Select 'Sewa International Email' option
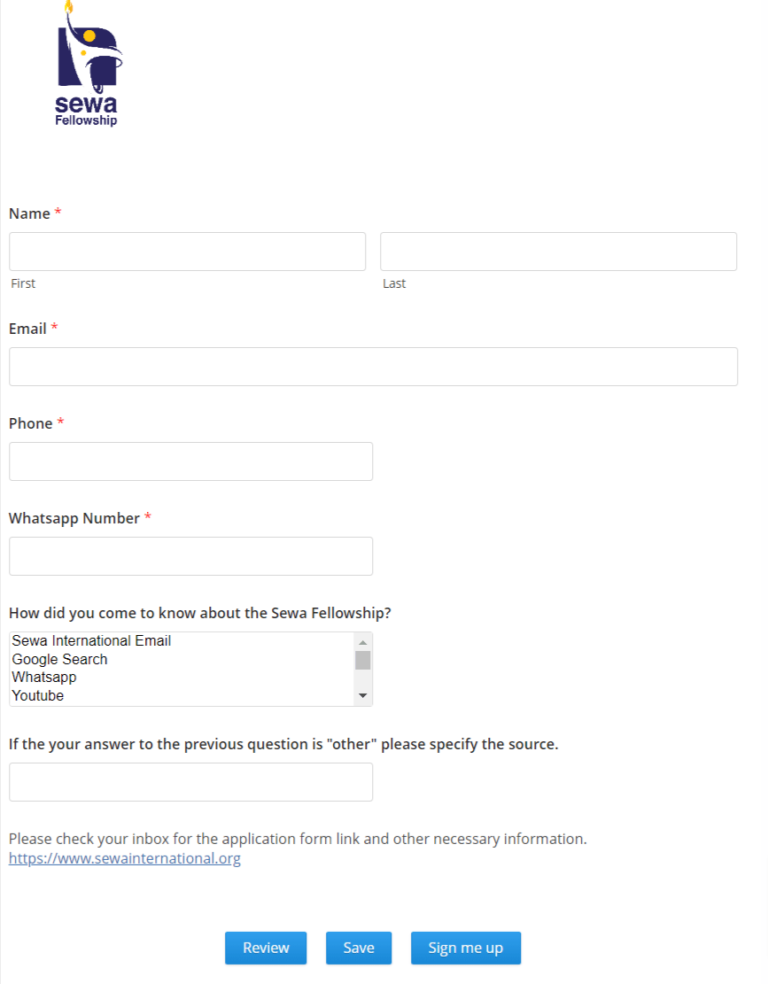The image size is (768, 984). coord(92,641)
